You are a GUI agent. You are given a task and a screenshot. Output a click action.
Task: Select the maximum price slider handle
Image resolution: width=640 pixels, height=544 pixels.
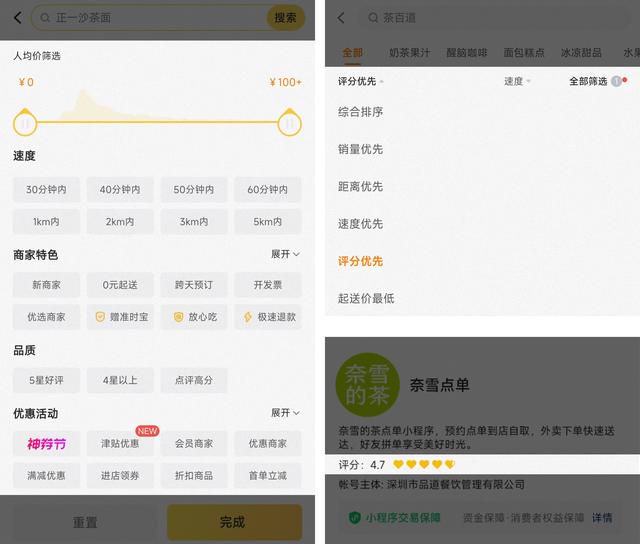tap(289, 123)
